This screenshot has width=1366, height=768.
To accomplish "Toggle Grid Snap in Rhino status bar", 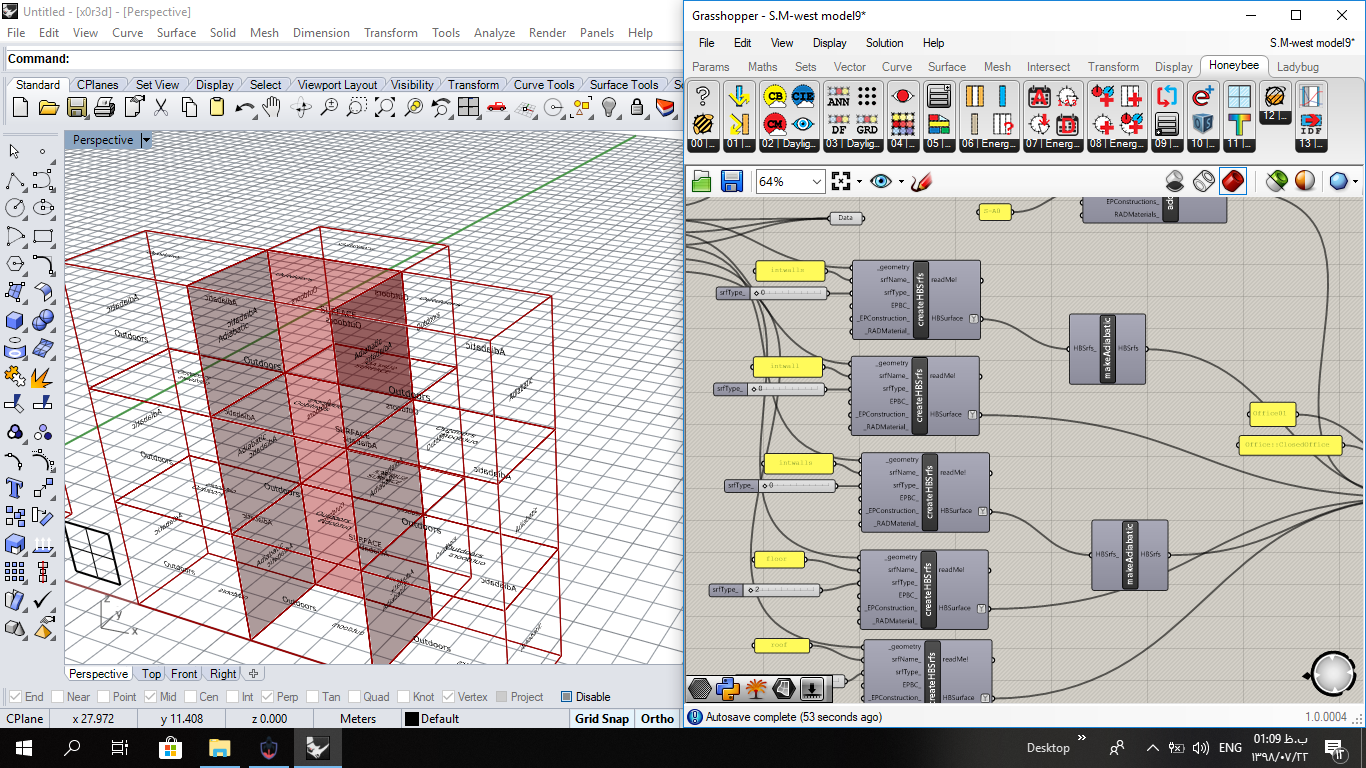I will pyautogui.click(x=602, y=718).
